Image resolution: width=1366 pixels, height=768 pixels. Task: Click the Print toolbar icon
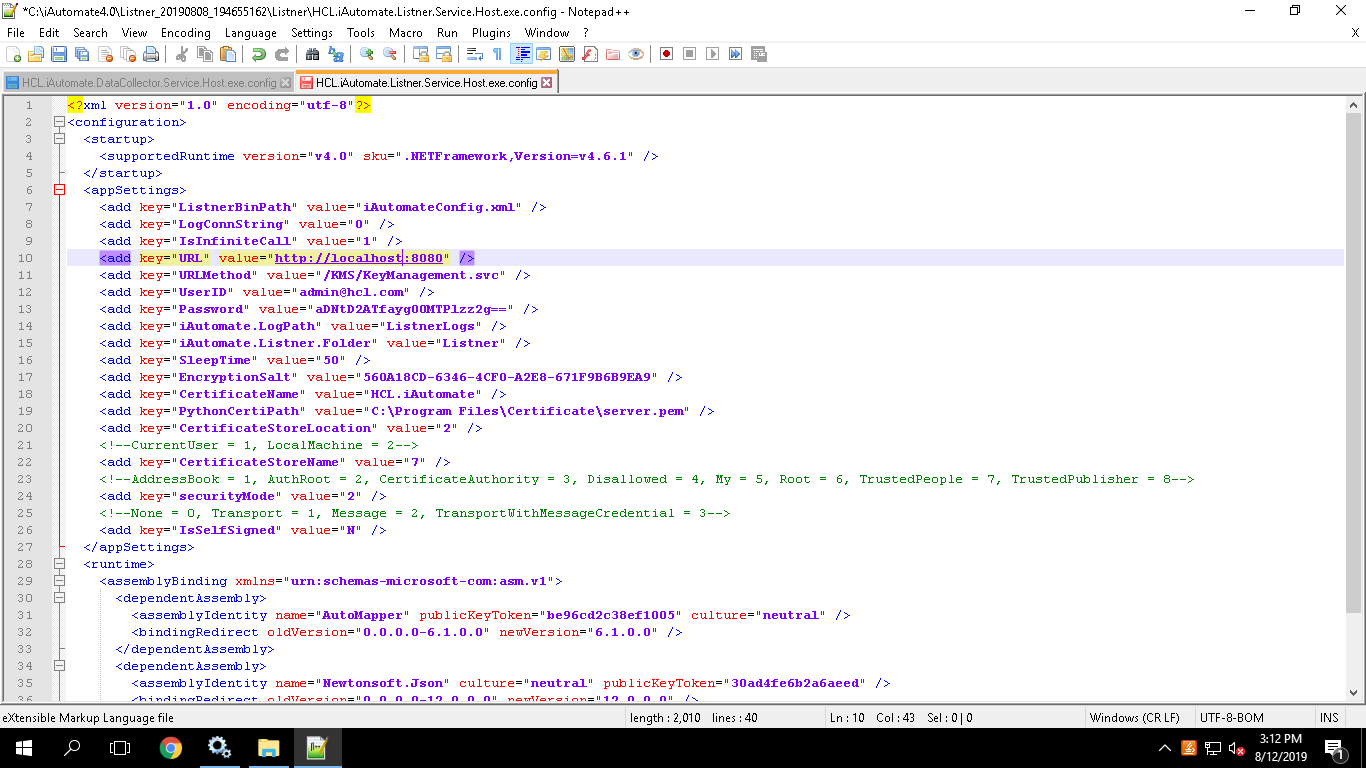coord(151,54)
